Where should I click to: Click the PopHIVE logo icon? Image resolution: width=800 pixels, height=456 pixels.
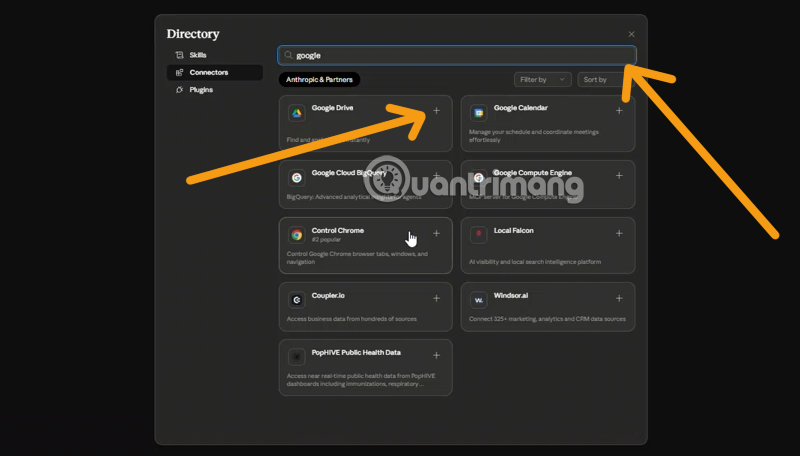(296, 357)
